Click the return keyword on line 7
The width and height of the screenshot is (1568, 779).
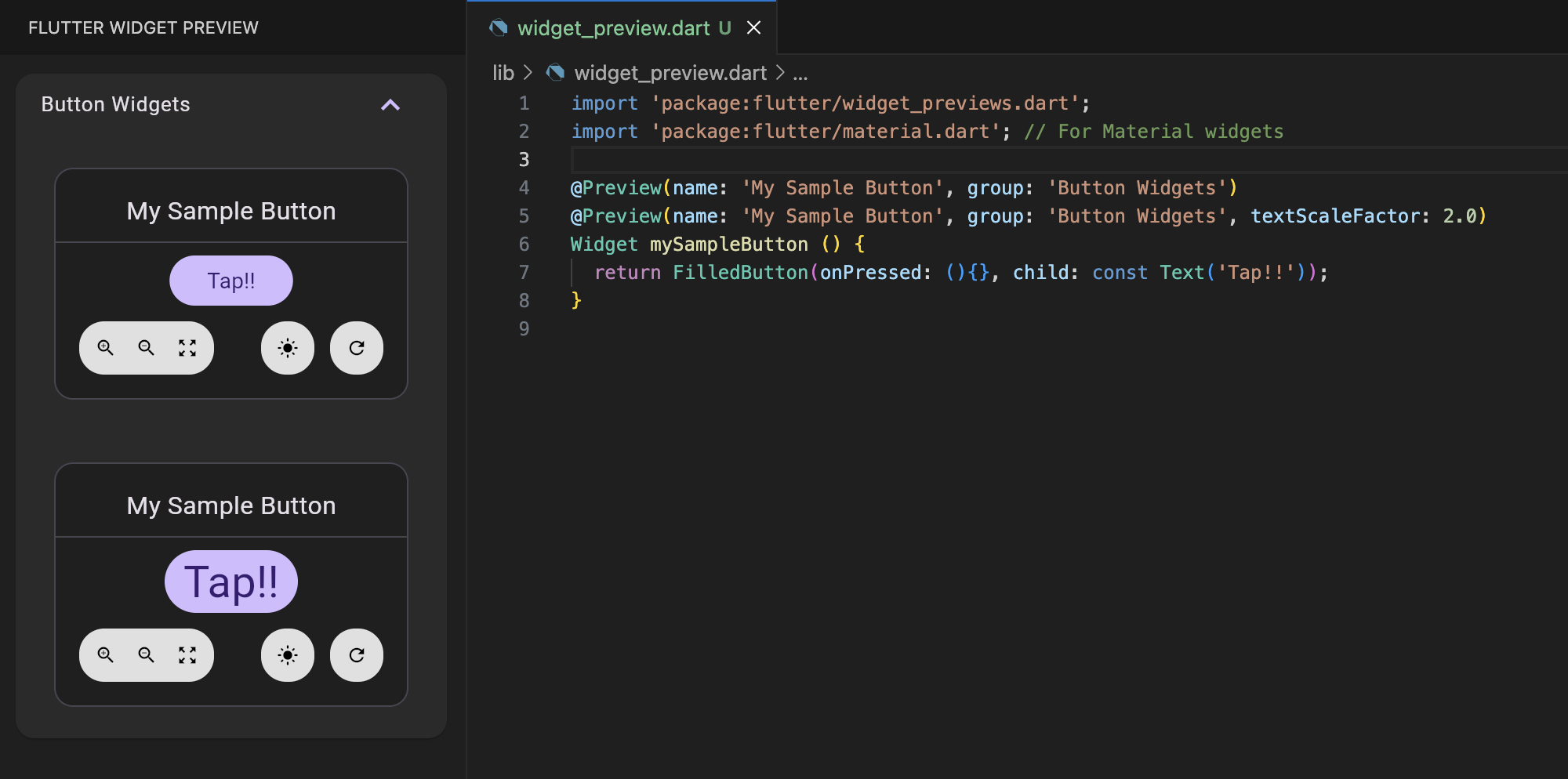point(627,273)
